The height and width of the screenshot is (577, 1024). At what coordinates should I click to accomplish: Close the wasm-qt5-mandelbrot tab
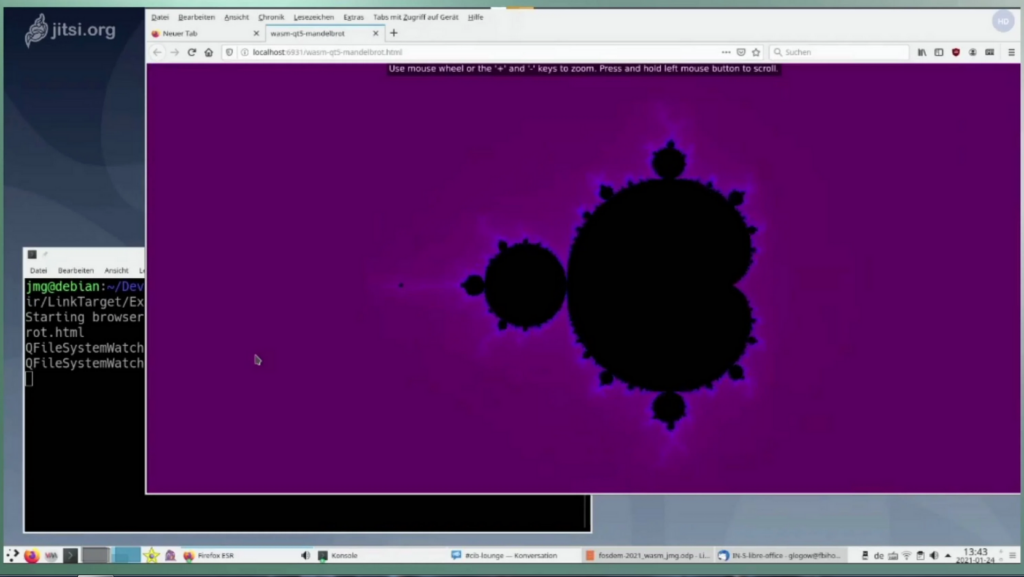376,33
